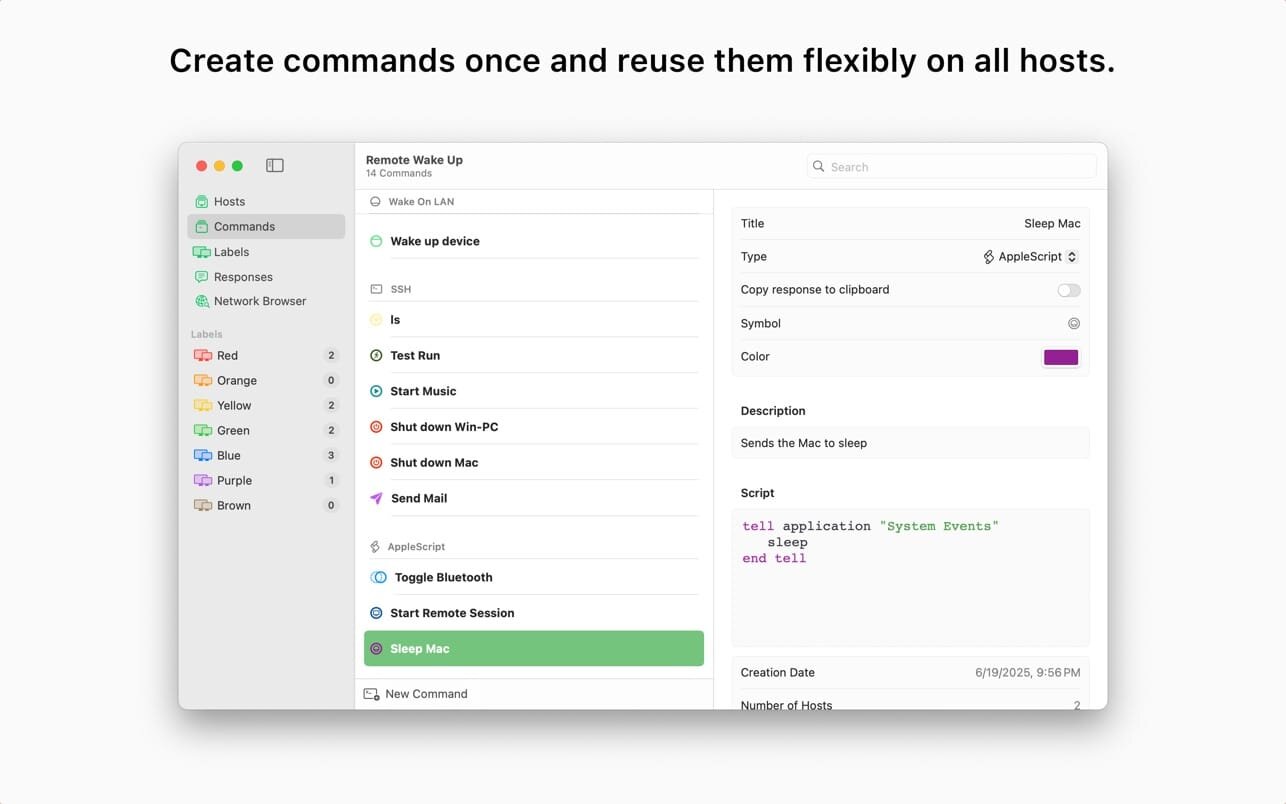Click the Start Music play icon
The image size is (1286, 804).
click(x=376, y=391)
